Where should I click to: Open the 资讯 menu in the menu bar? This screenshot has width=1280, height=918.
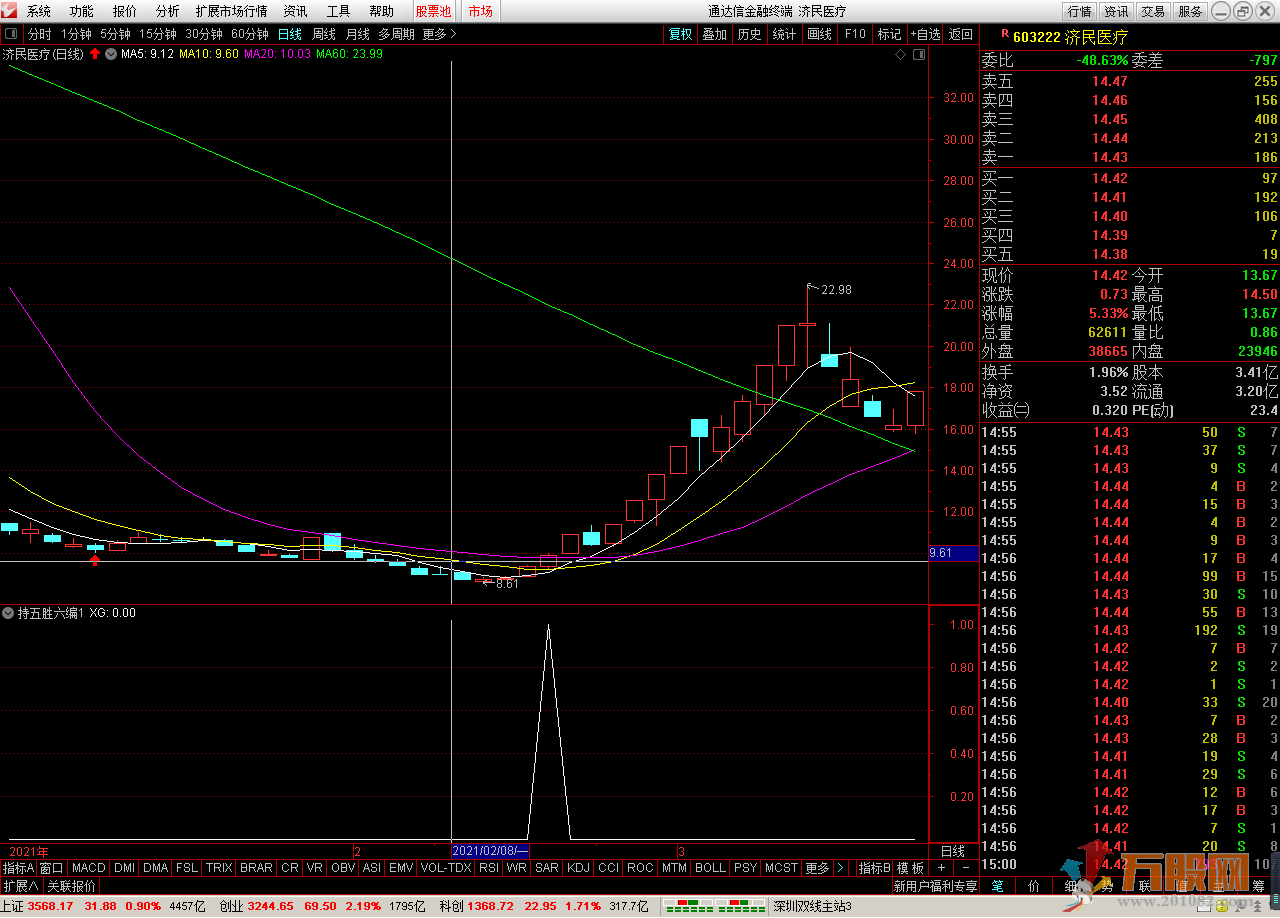pyautogui.click(x=295, y=12)
